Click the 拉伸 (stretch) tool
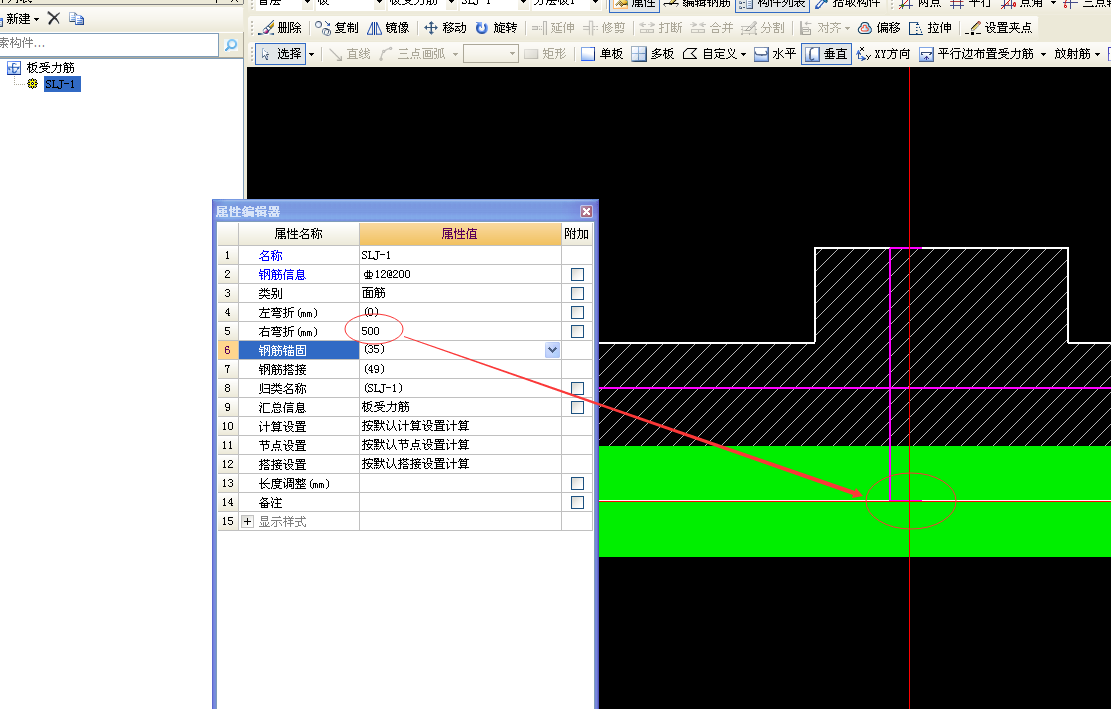This screenshot has width=1111, height=709. click(x=930, y=28)
